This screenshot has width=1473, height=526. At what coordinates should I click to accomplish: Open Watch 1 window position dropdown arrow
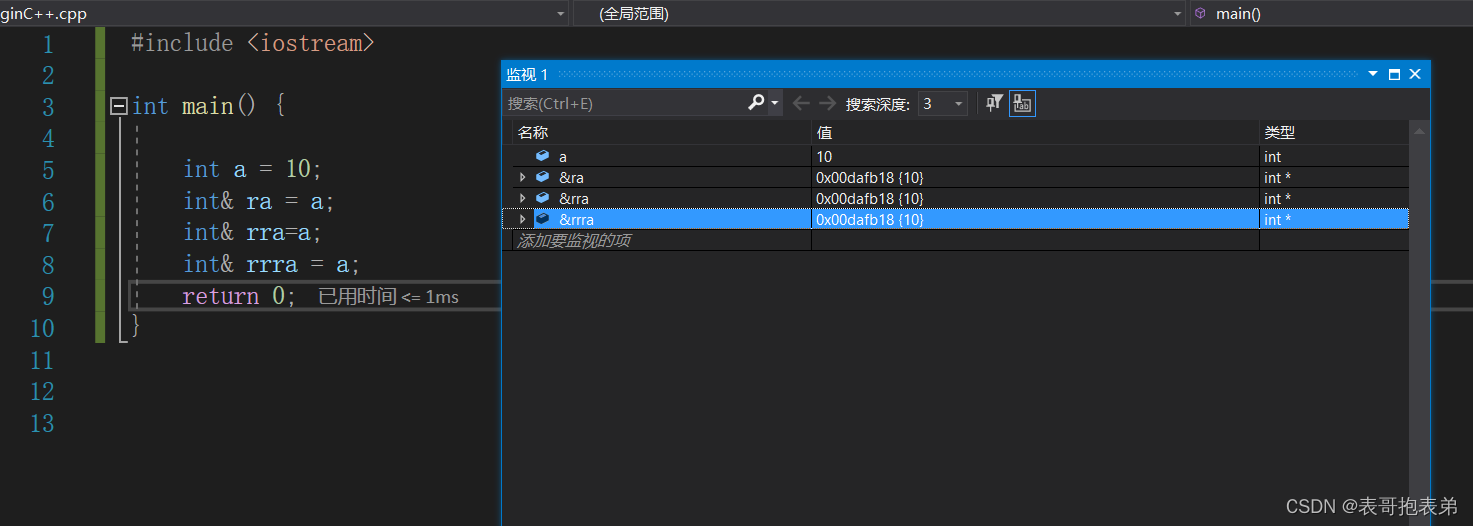click(1372, 74)
